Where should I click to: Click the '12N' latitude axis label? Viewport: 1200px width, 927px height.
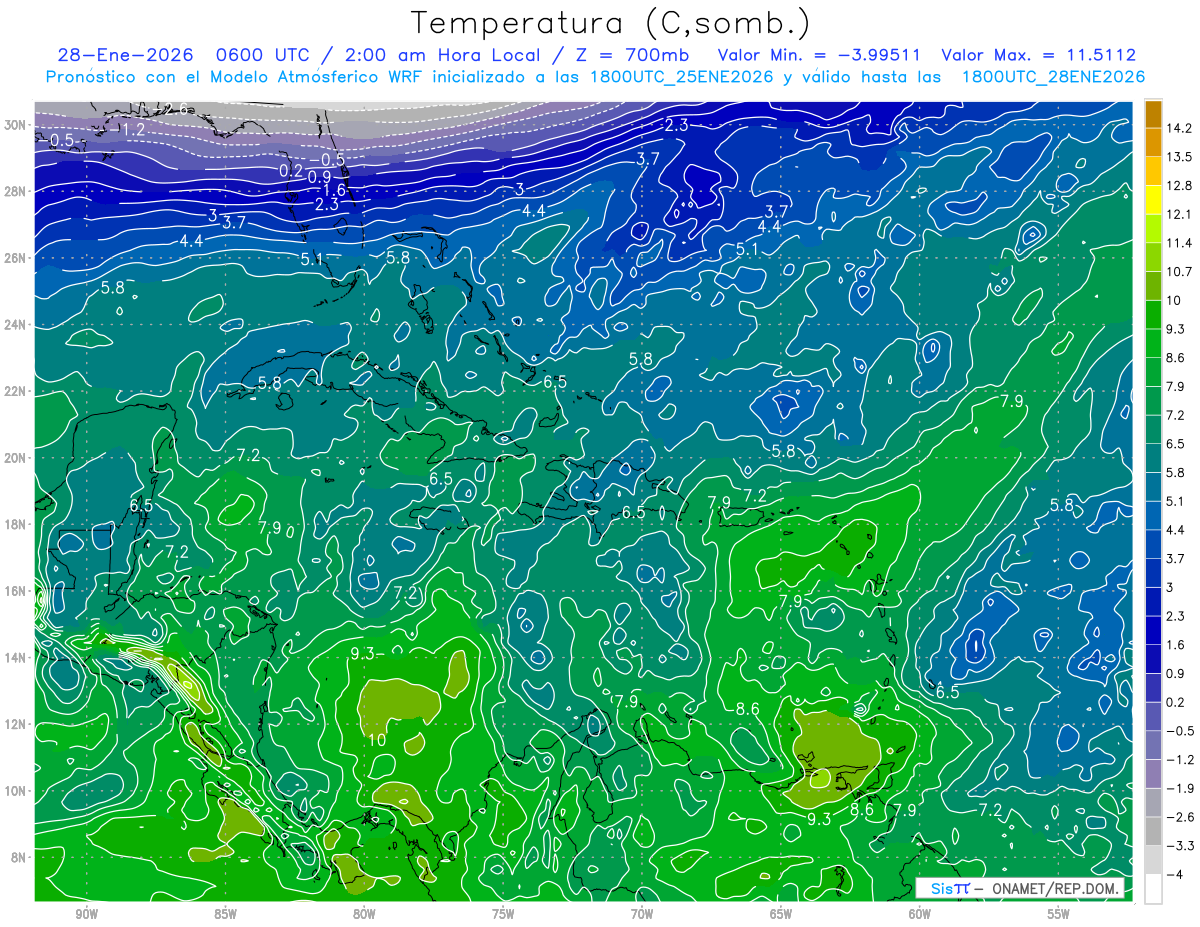click(x=17, y=724)
